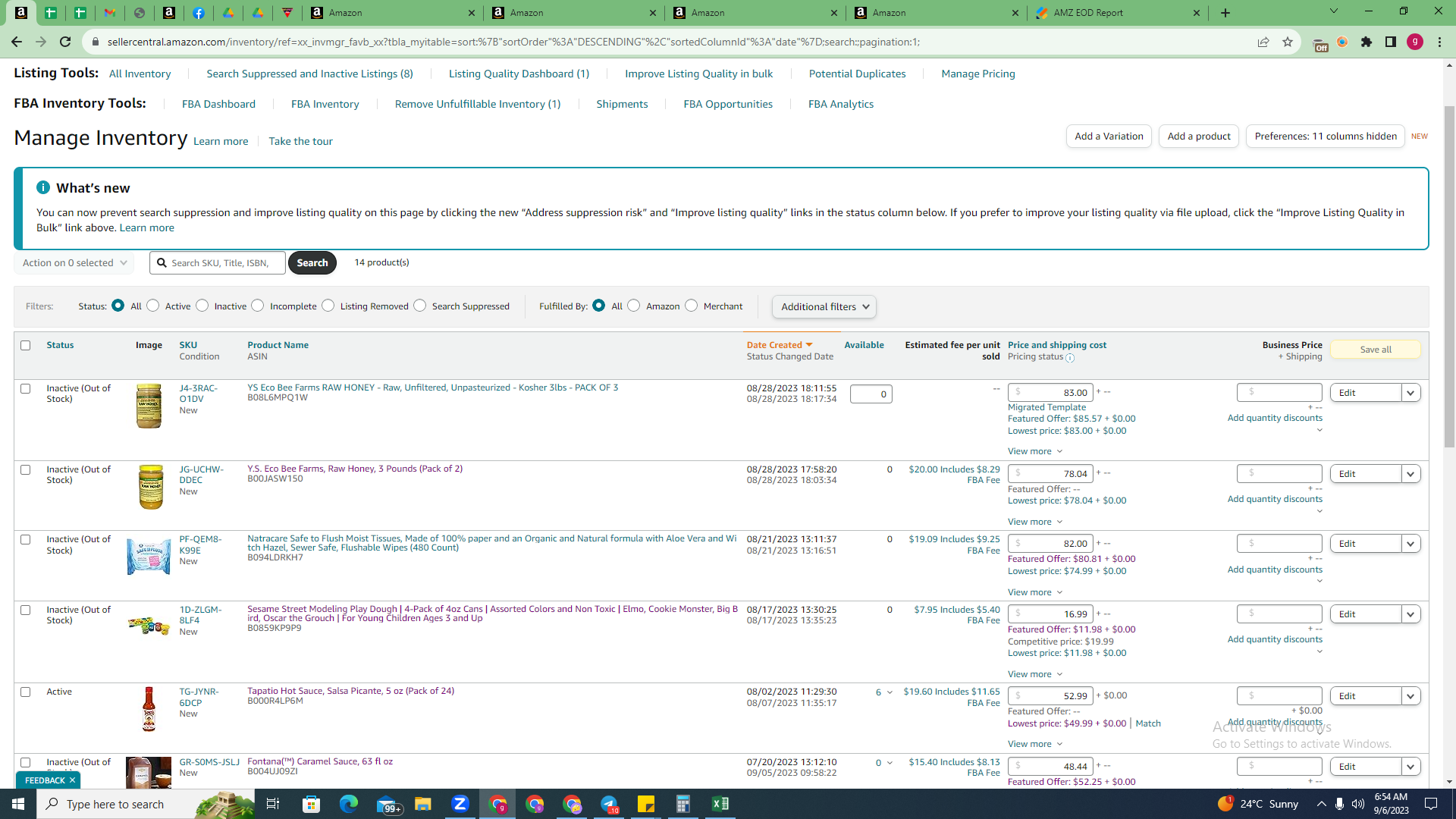Screen dimensions: 1456x819
Task: Go to FBA Inventory
Action: [325, 105]
